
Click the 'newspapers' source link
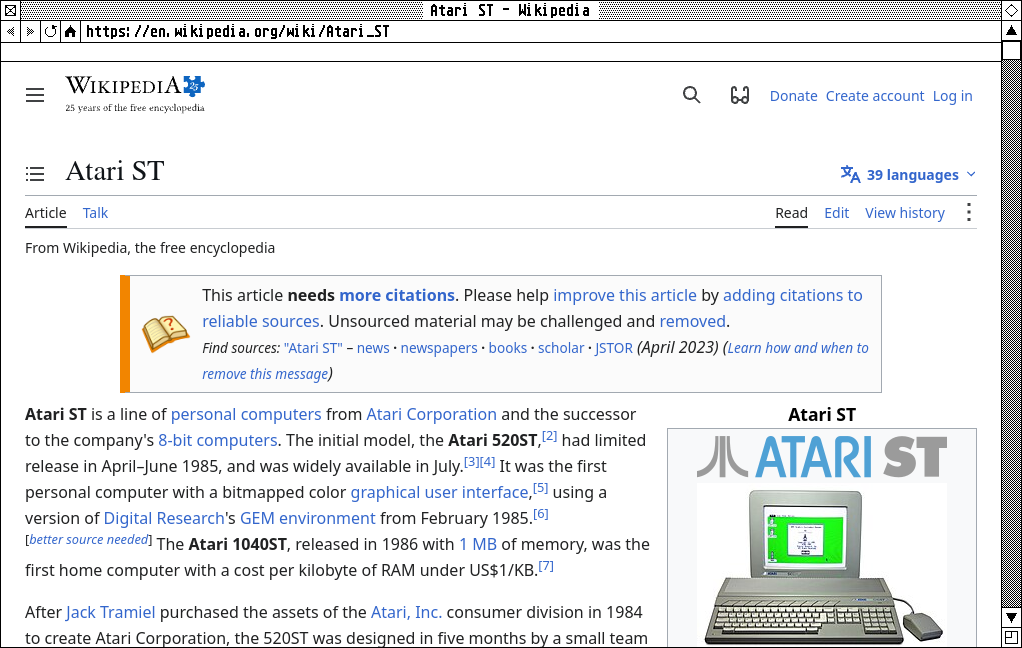click(439, 348)
